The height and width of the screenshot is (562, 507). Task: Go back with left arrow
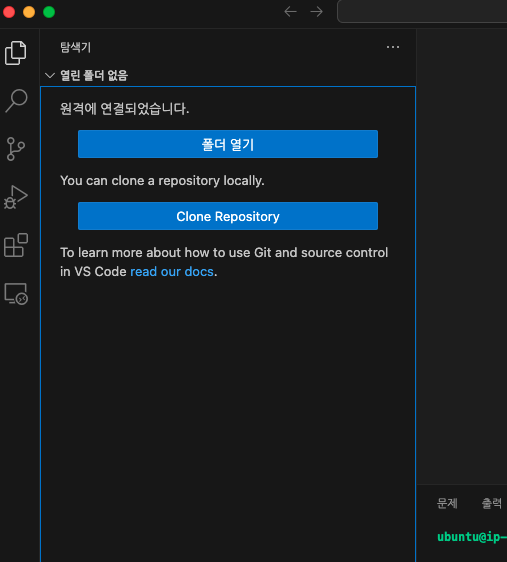[x=290, y=12]
